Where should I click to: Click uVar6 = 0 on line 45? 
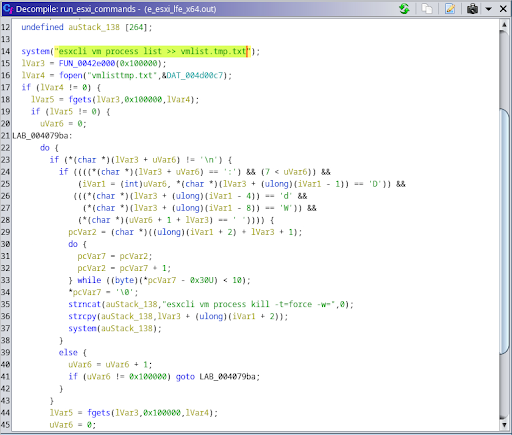[x=72, y=425]
